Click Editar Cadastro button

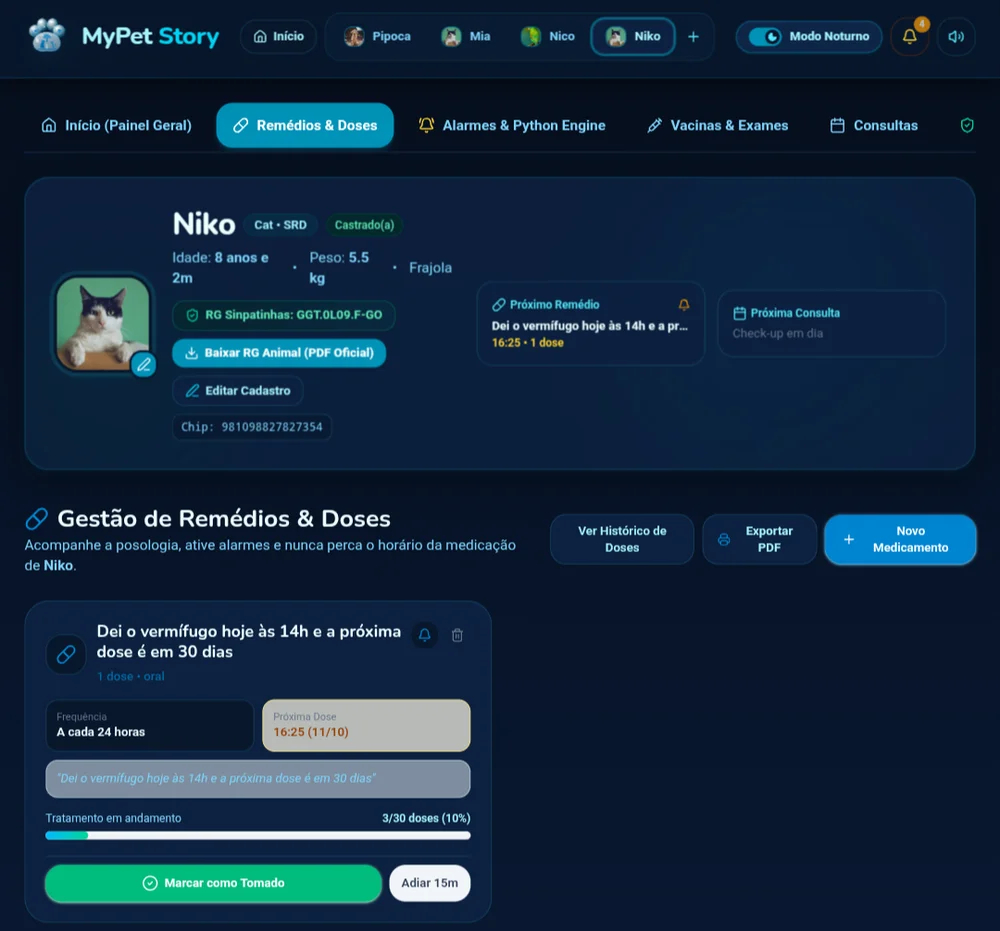[237, 391]
